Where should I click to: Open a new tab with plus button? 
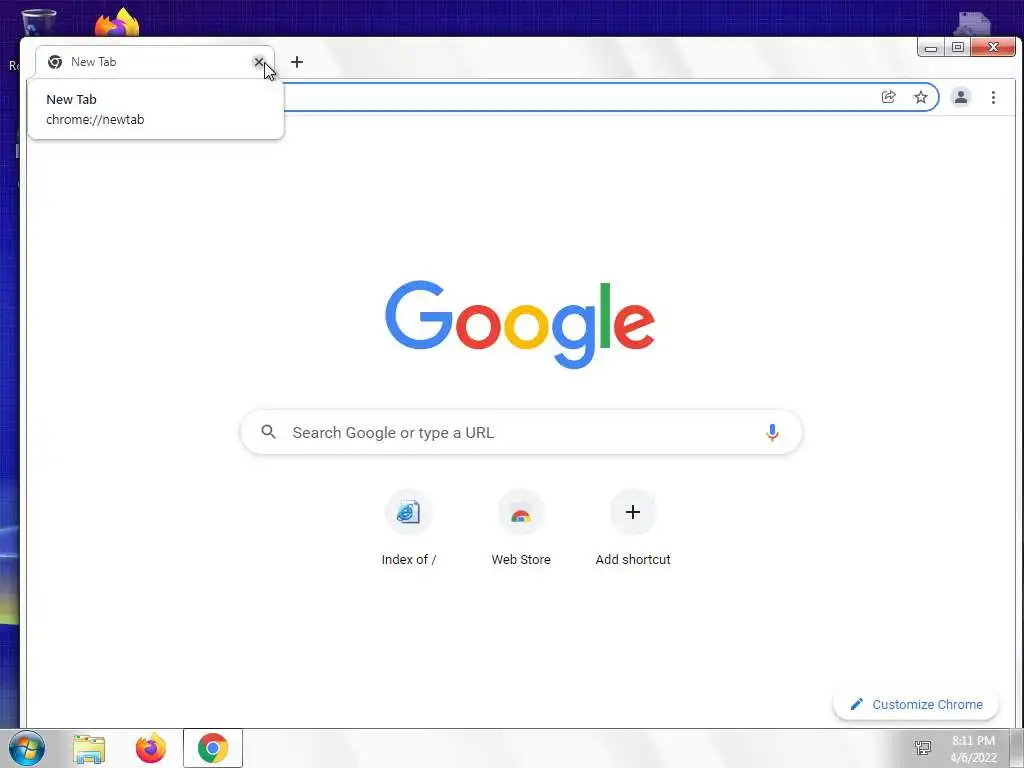297,62
